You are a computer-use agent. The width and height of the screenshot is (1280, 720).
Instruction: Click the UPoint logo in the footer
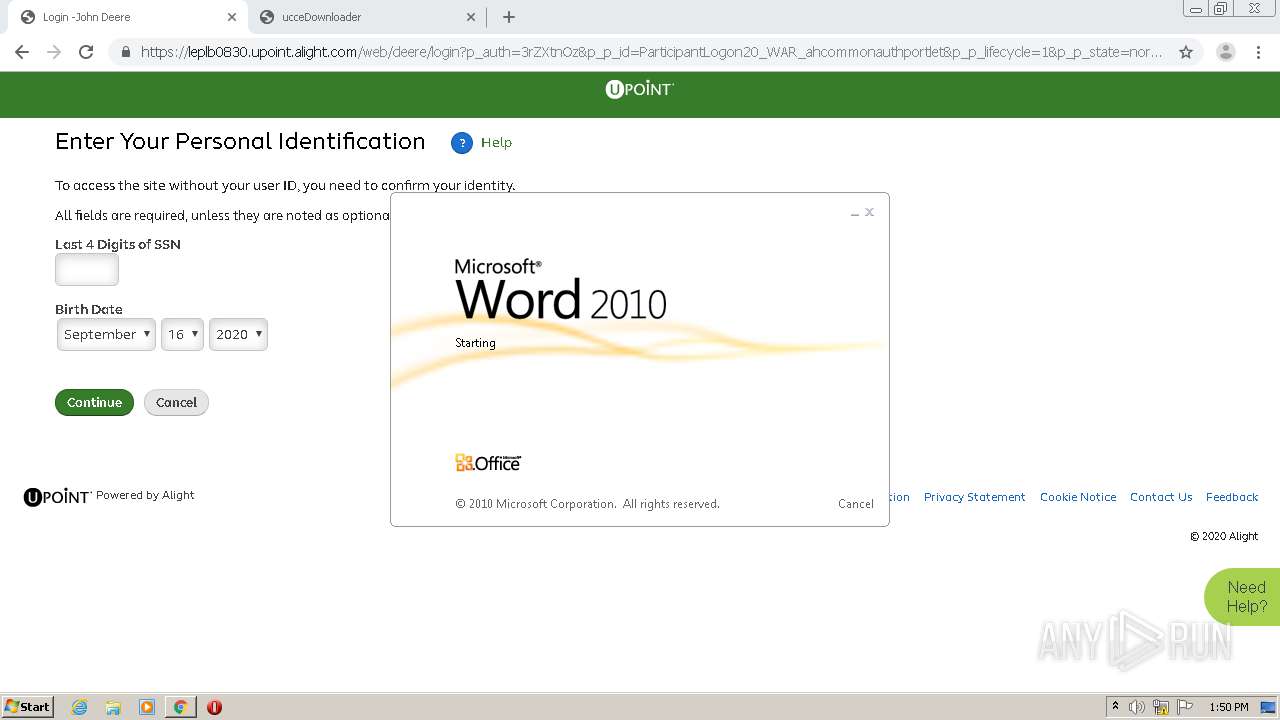[x=57, y=497]
